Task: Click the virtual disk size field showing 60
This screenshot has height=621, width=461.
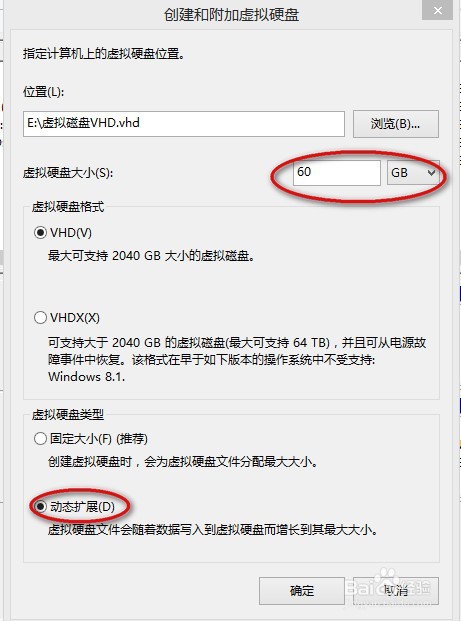Action: coord(337,173)
